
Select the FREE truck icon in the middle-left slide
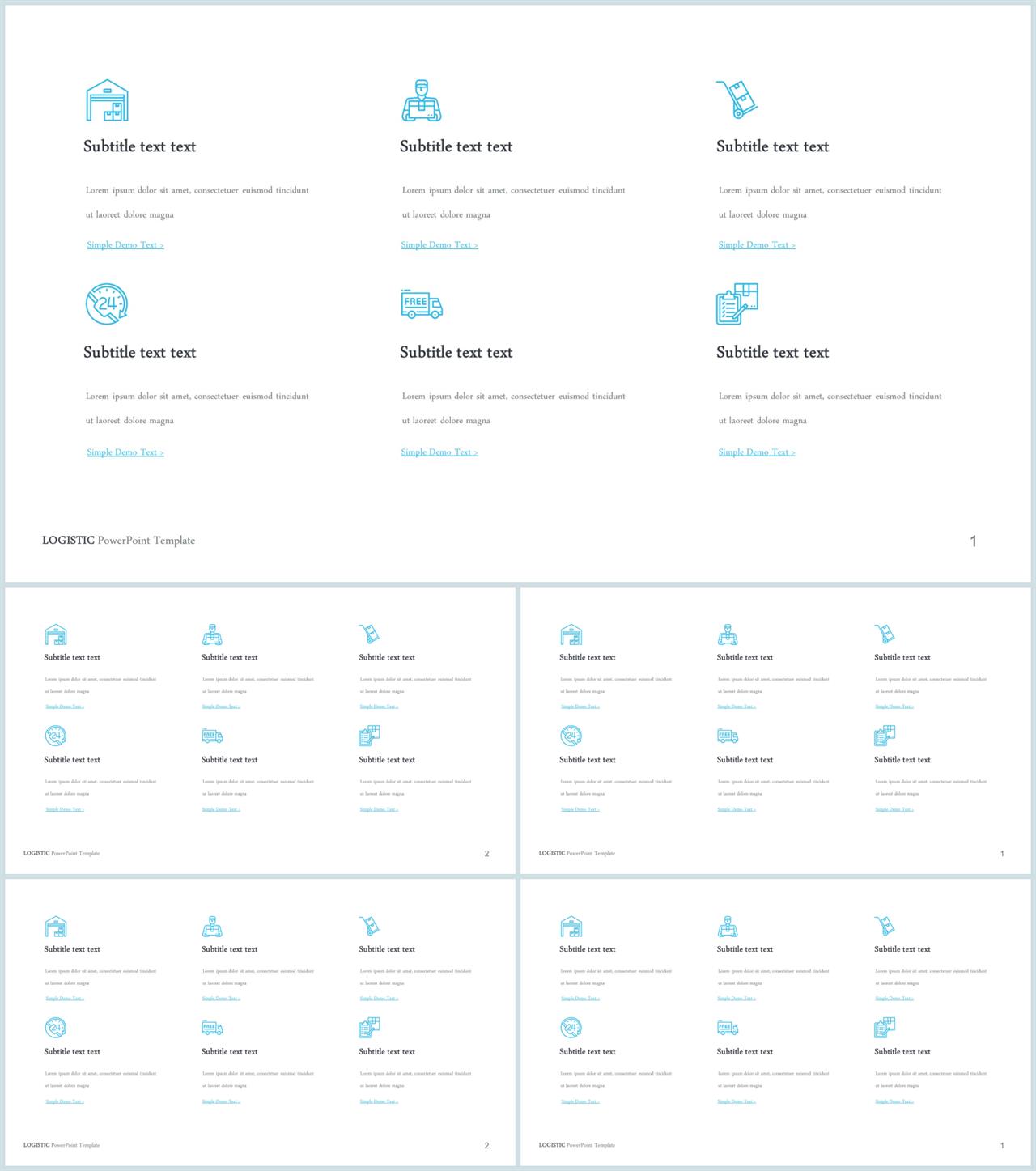(x=212, y=736)
